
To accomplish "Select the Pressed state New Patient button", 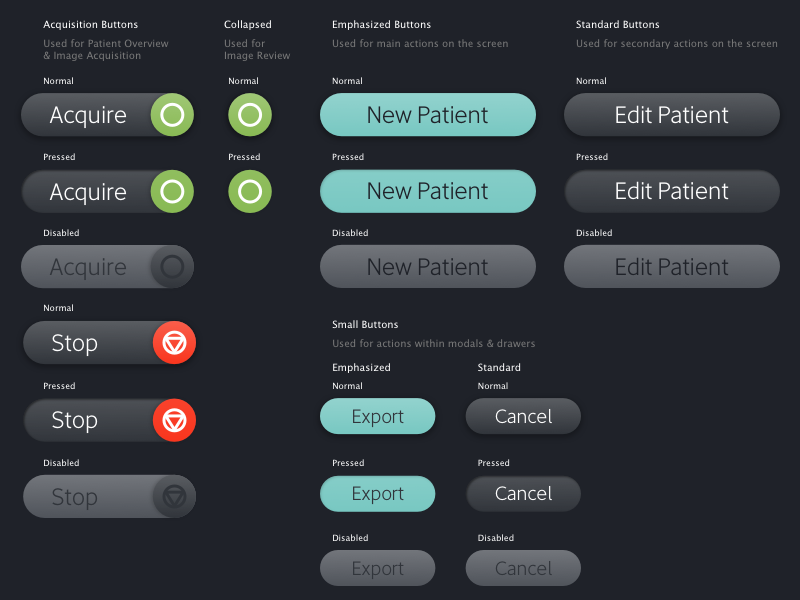I will [x=428, y=191].
